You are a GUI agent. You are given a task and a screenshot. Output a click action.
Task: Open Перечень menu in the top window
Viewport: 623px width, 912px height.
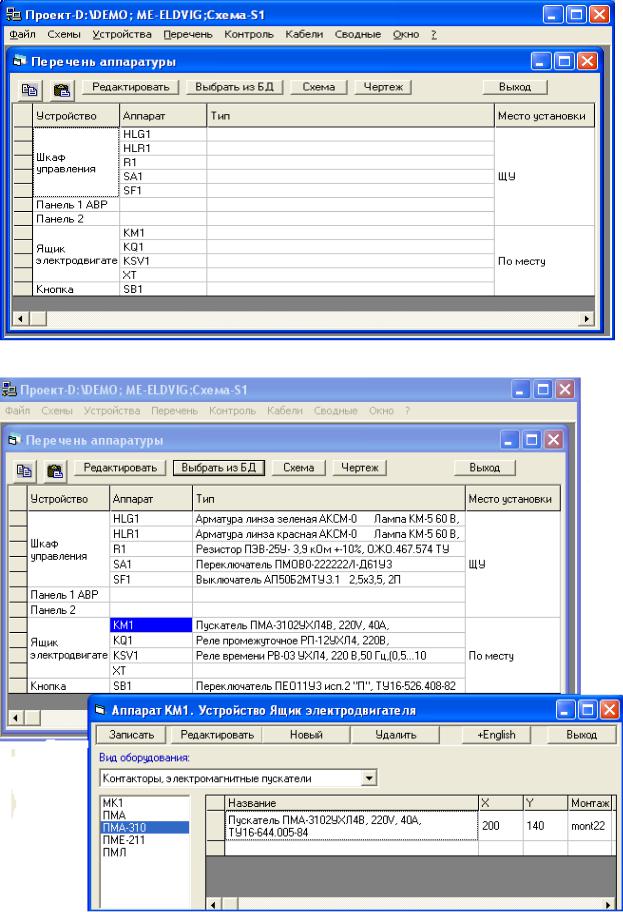coord(188,34)
